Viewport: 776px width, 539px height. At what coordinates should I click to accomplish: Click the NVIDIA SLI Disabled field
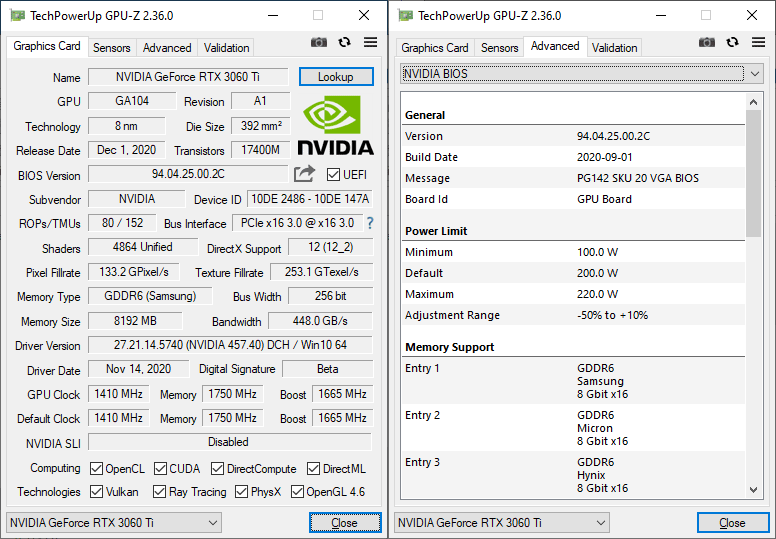pos(230,442)
